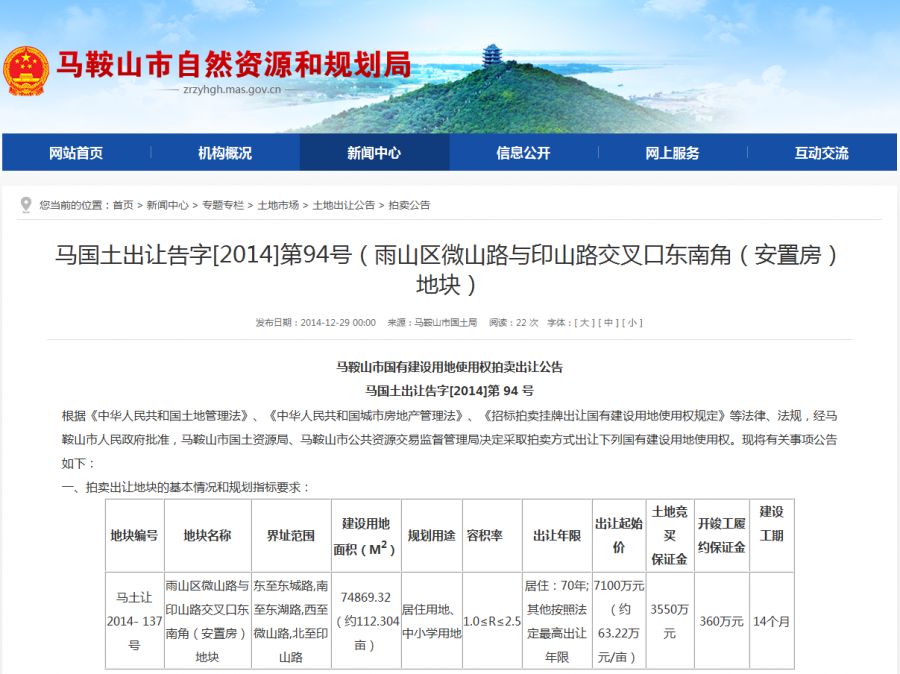Image resolution: width=900 pixels, height=674 pixels.
Task: Switch to the 新闻中心 tab
Action: coord(373,153)
